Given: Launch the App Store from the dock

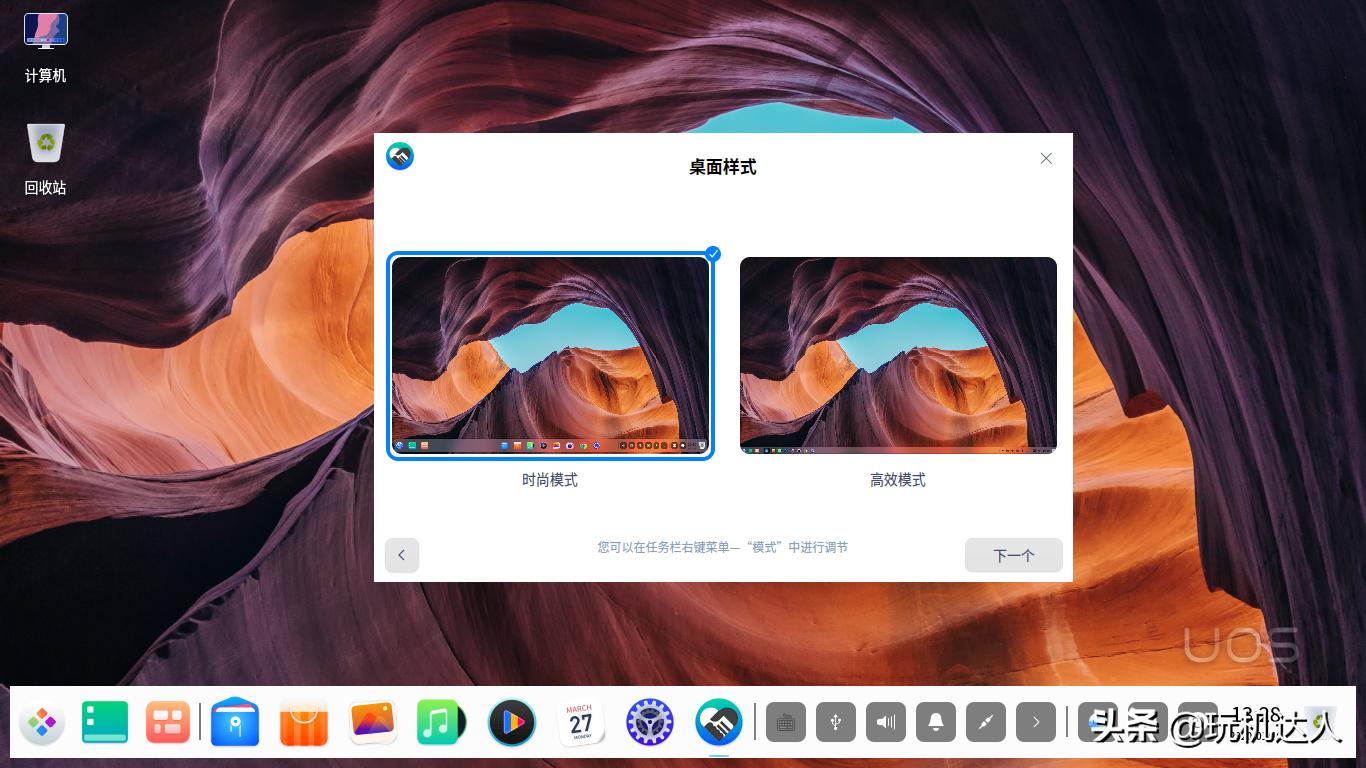Looking at the screenshot, I should [x=304, y=722].
